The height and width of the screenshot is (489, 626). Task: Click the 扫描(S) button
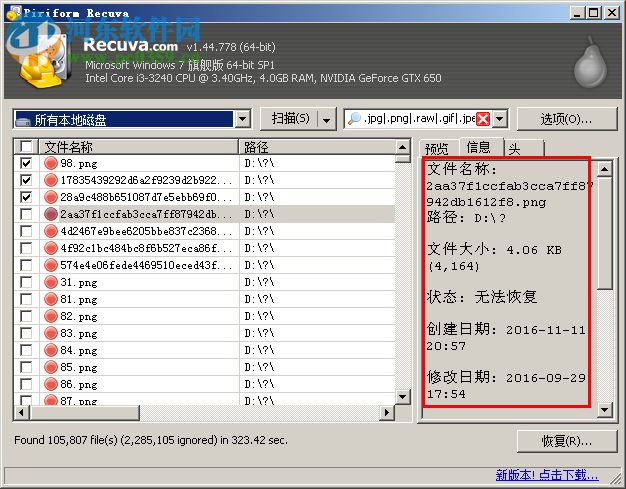290,119
